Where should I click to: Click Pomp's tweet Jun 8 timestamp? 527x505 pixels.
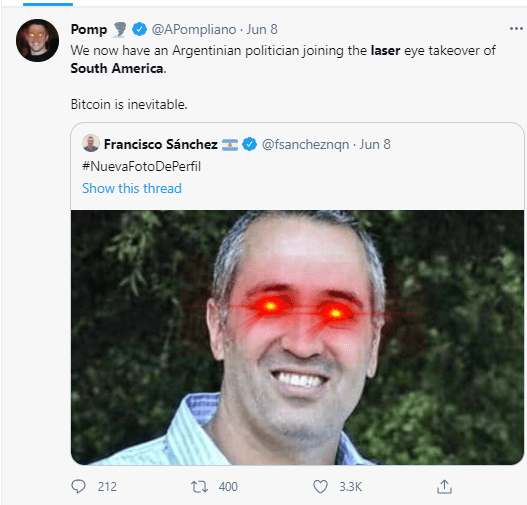coord(262,30)
